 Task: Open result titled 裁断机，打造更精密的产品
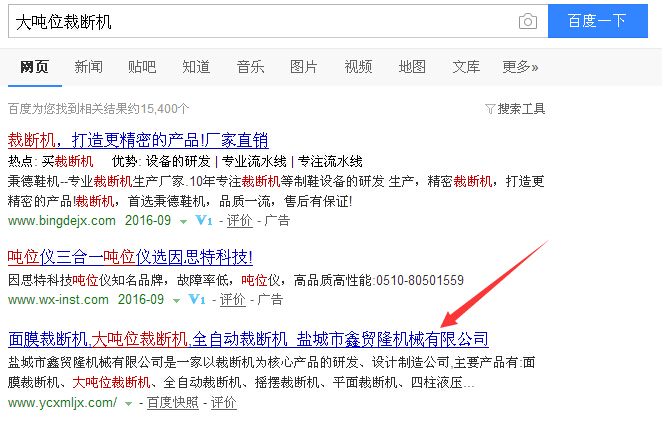point(138,140)
